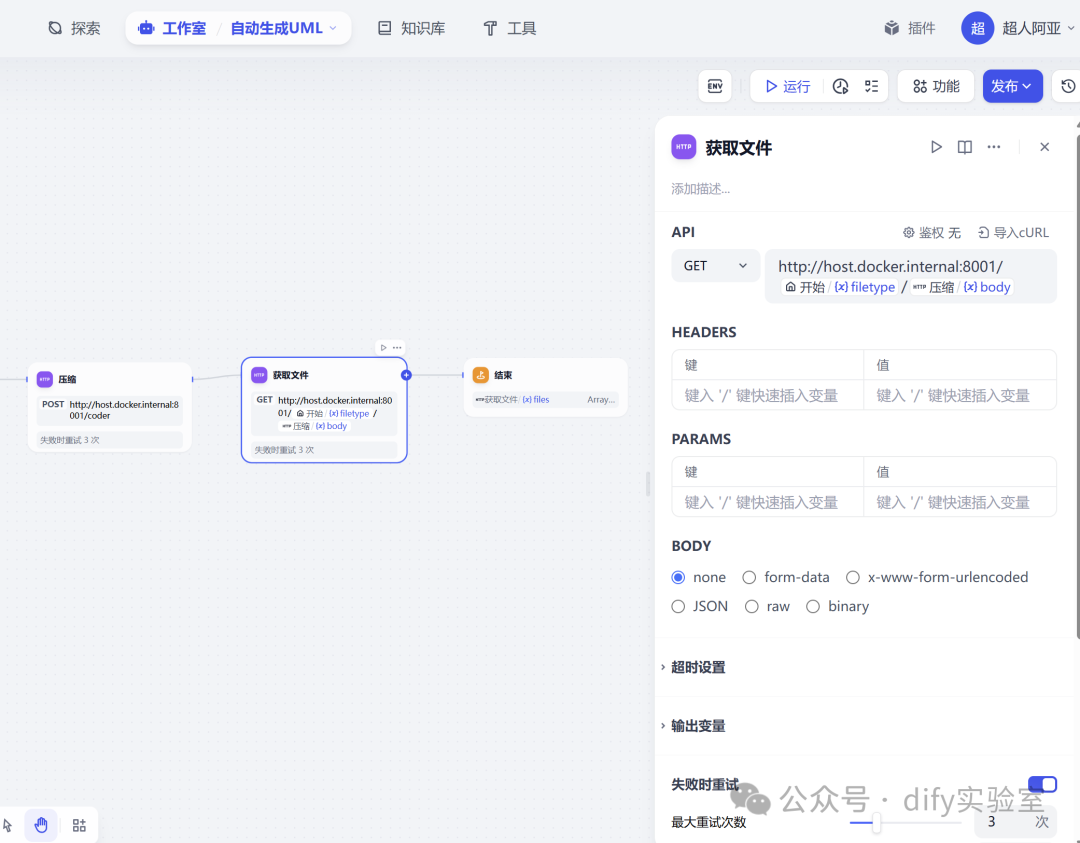Screen dimensions: 1080x843
Task: Select the JSON body type radio button
Action: (677, 606)
